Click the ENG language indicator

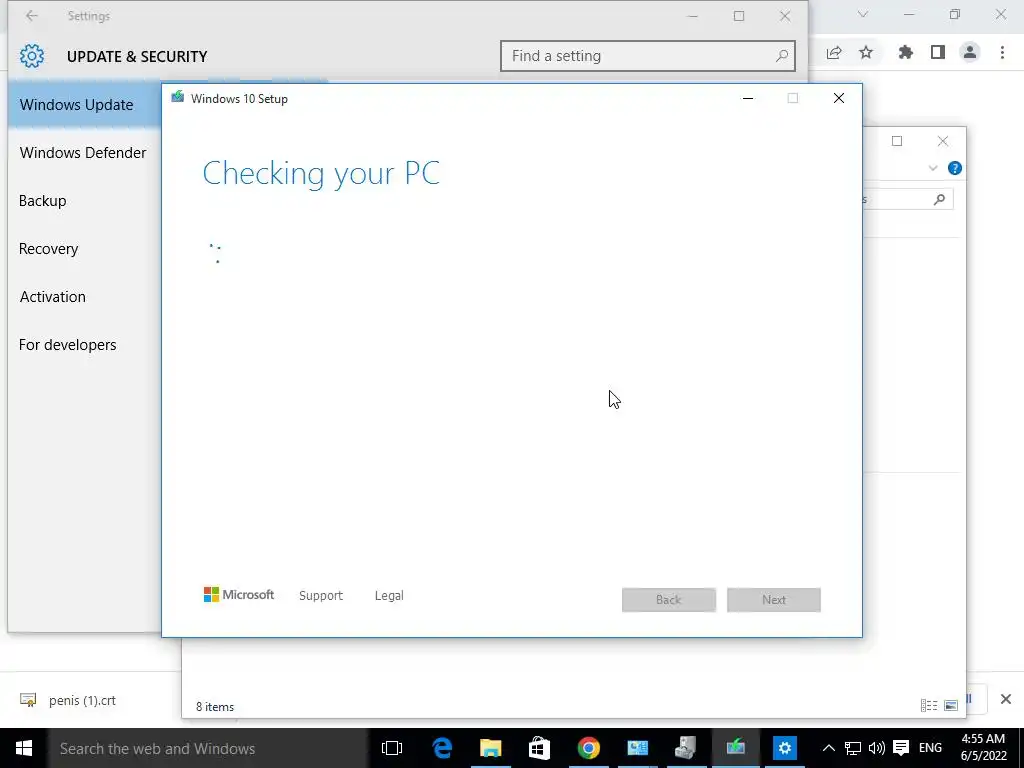(931, 748)
